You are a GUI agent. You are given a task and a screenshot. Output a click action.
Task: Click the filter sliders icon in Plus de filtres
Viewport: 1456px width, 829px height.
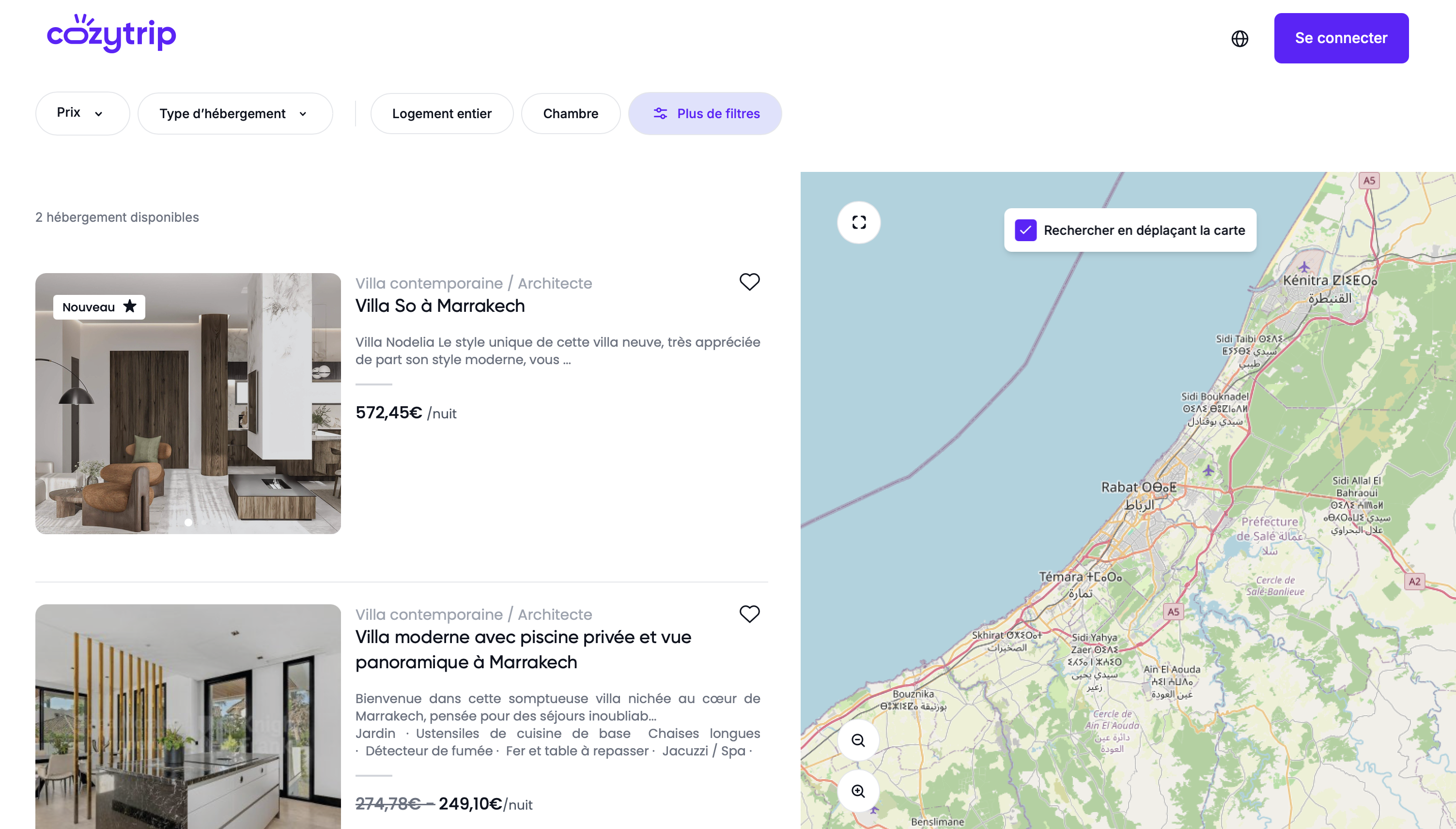(660, 113)
